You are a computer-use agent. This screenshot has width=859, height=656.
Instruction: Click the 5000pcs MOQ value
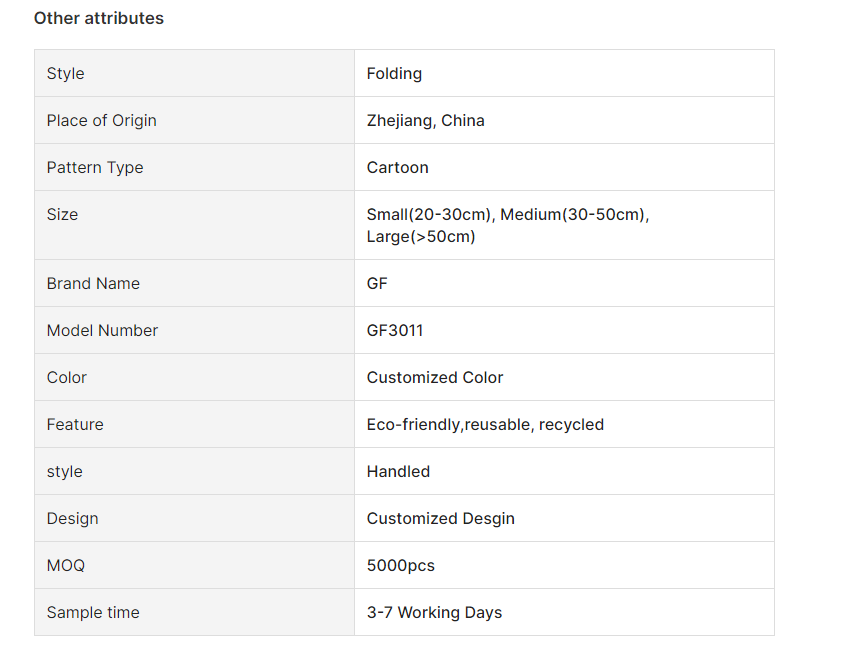(x=400, y=566)
